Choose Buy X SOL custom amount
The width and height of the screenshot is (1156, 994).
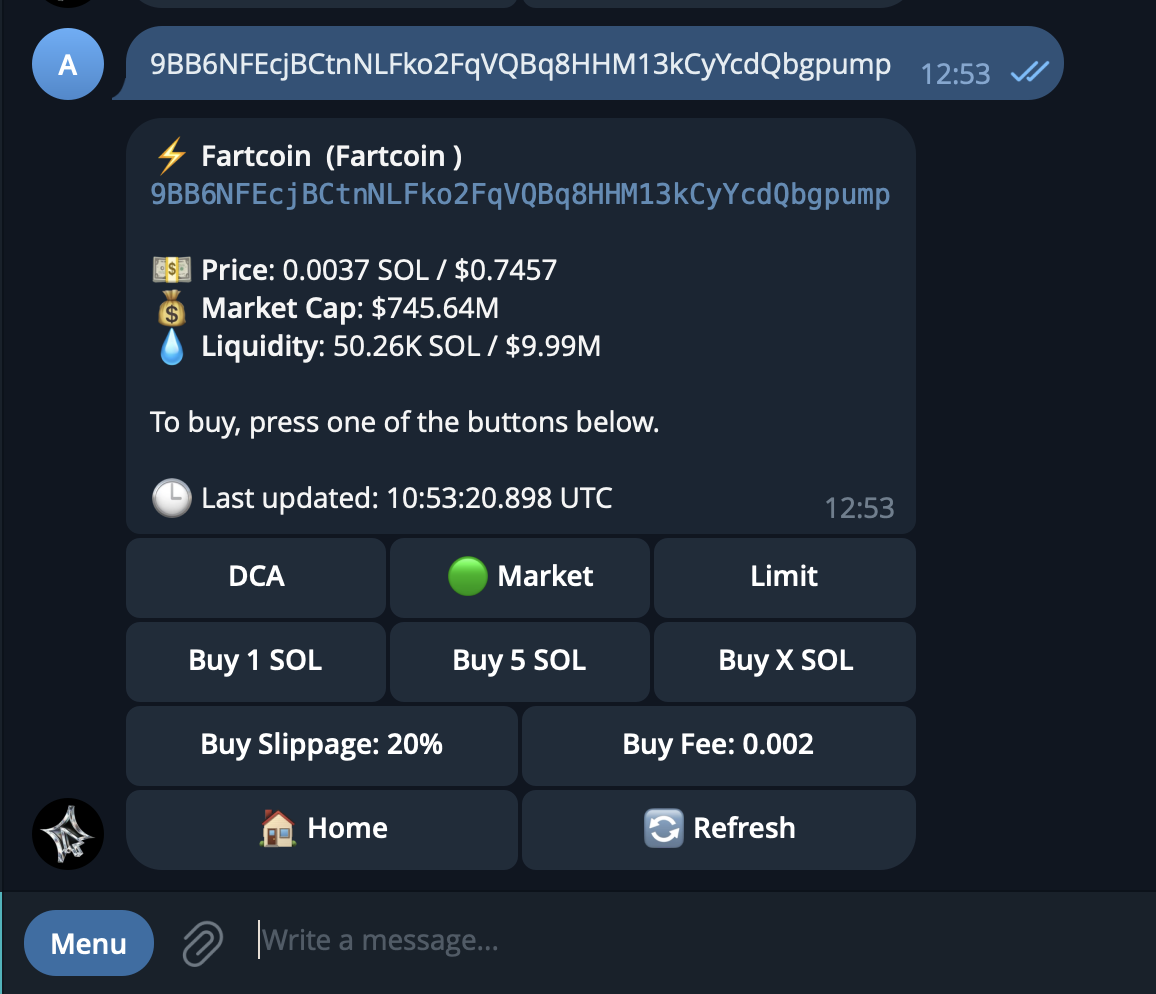[x=785, y=661]
